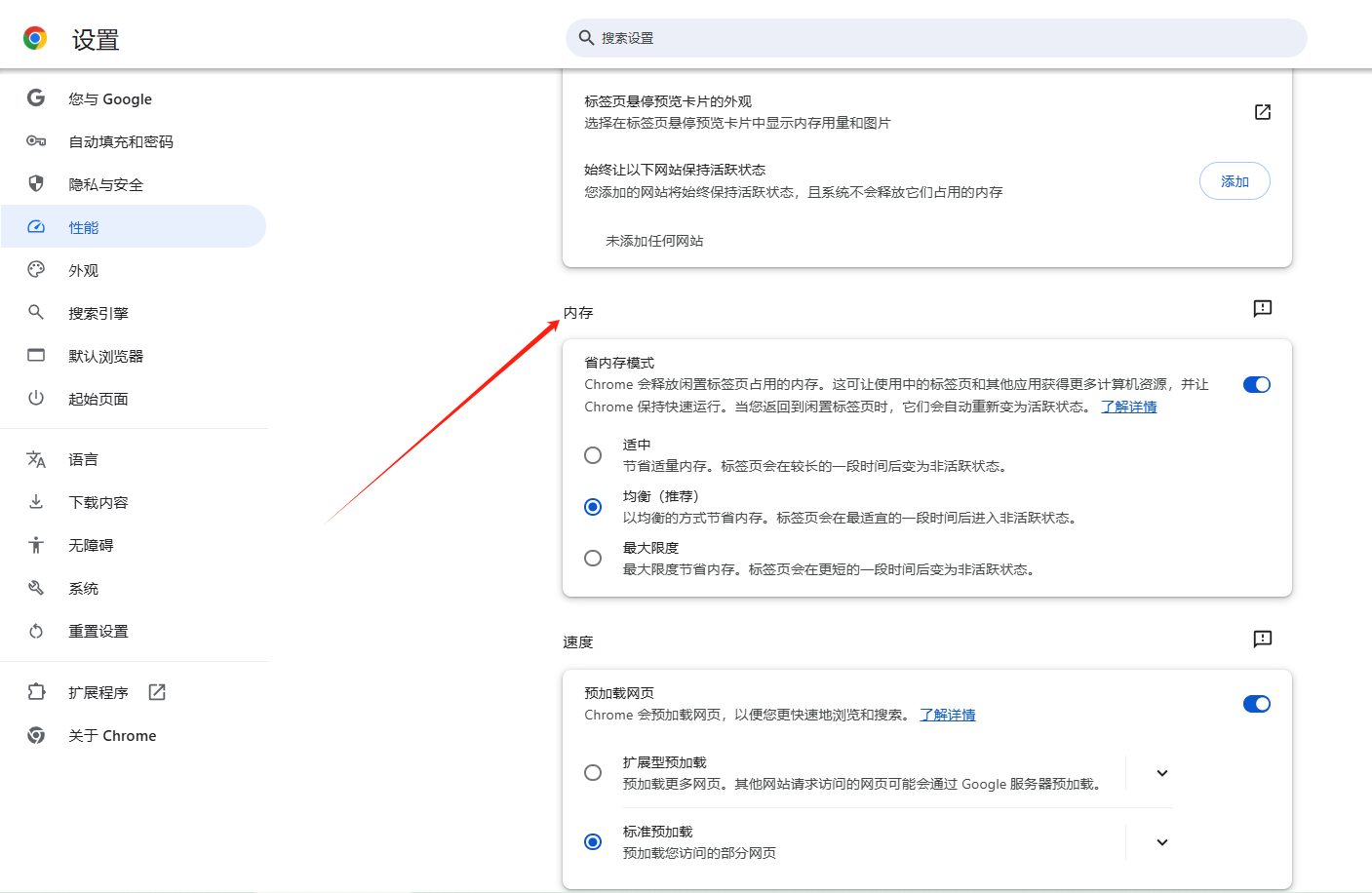This screenshot has width=1372, height=893.
Task: Click the puzzle piece extensions icon
Action: pos(36,691)
